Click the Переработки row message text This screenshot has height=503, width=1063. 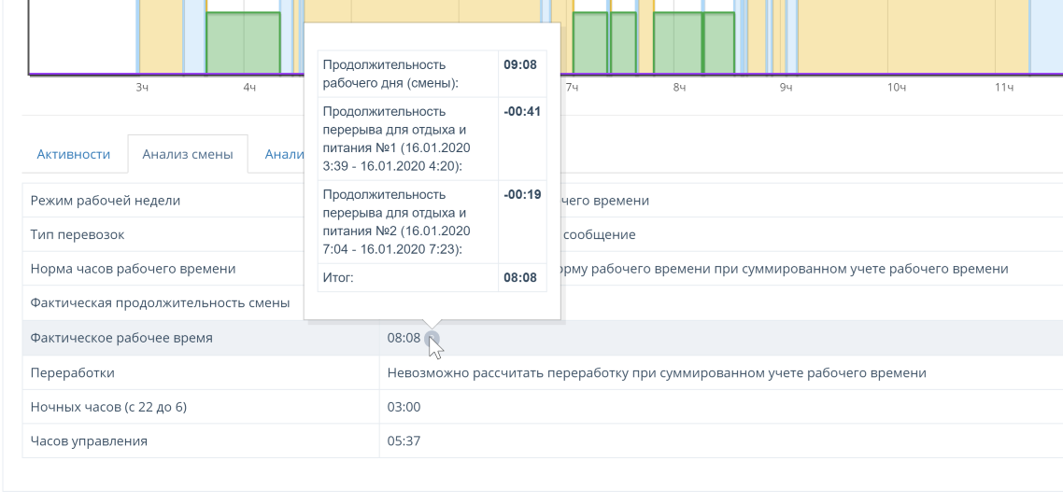(x=657, y=373)
